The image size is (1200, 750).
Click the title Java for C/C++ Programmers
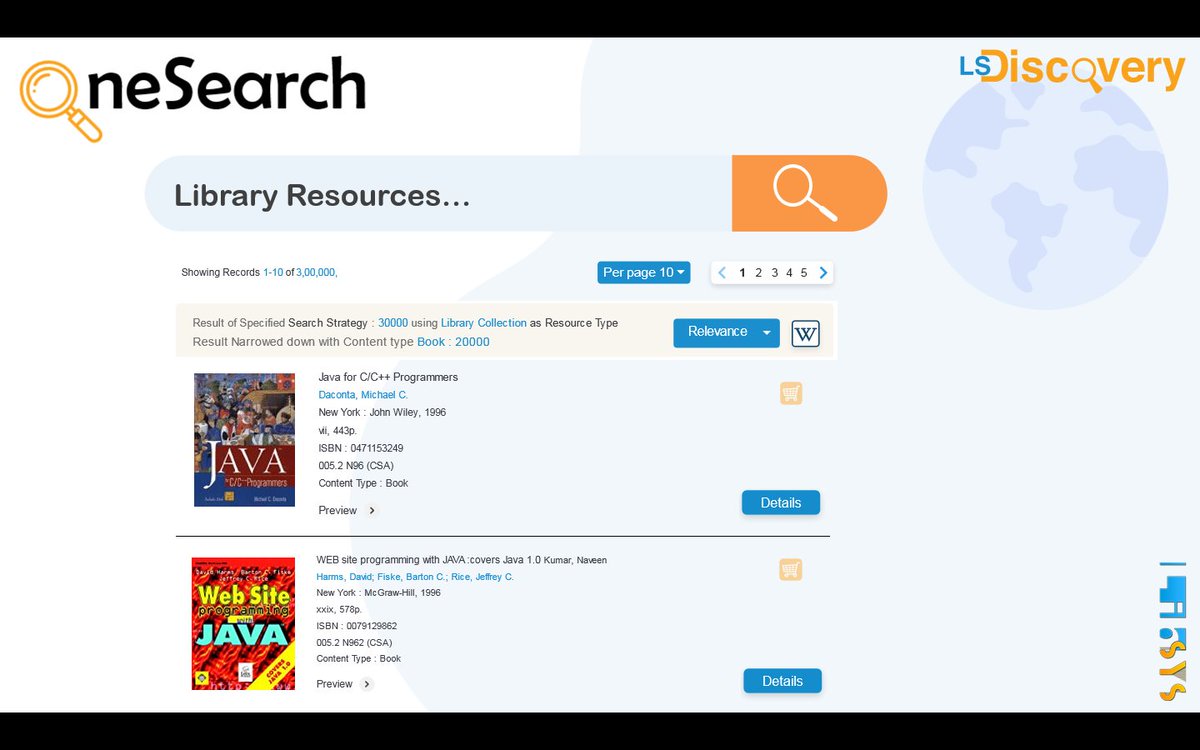[x=388, y=377]
